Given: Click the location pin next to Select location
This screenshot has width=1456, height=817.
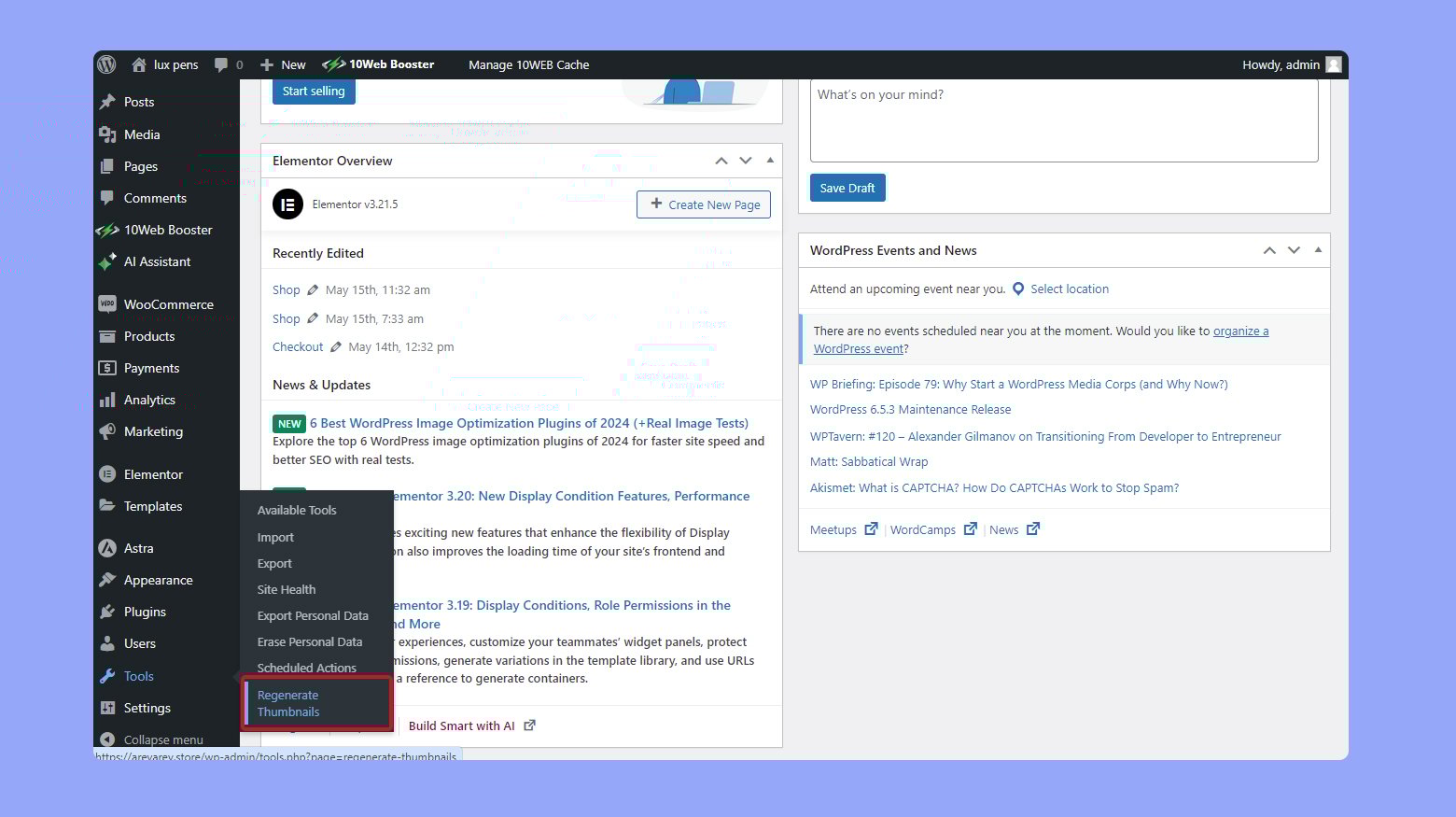Looking at the screenshot, I should [1017, 289].
